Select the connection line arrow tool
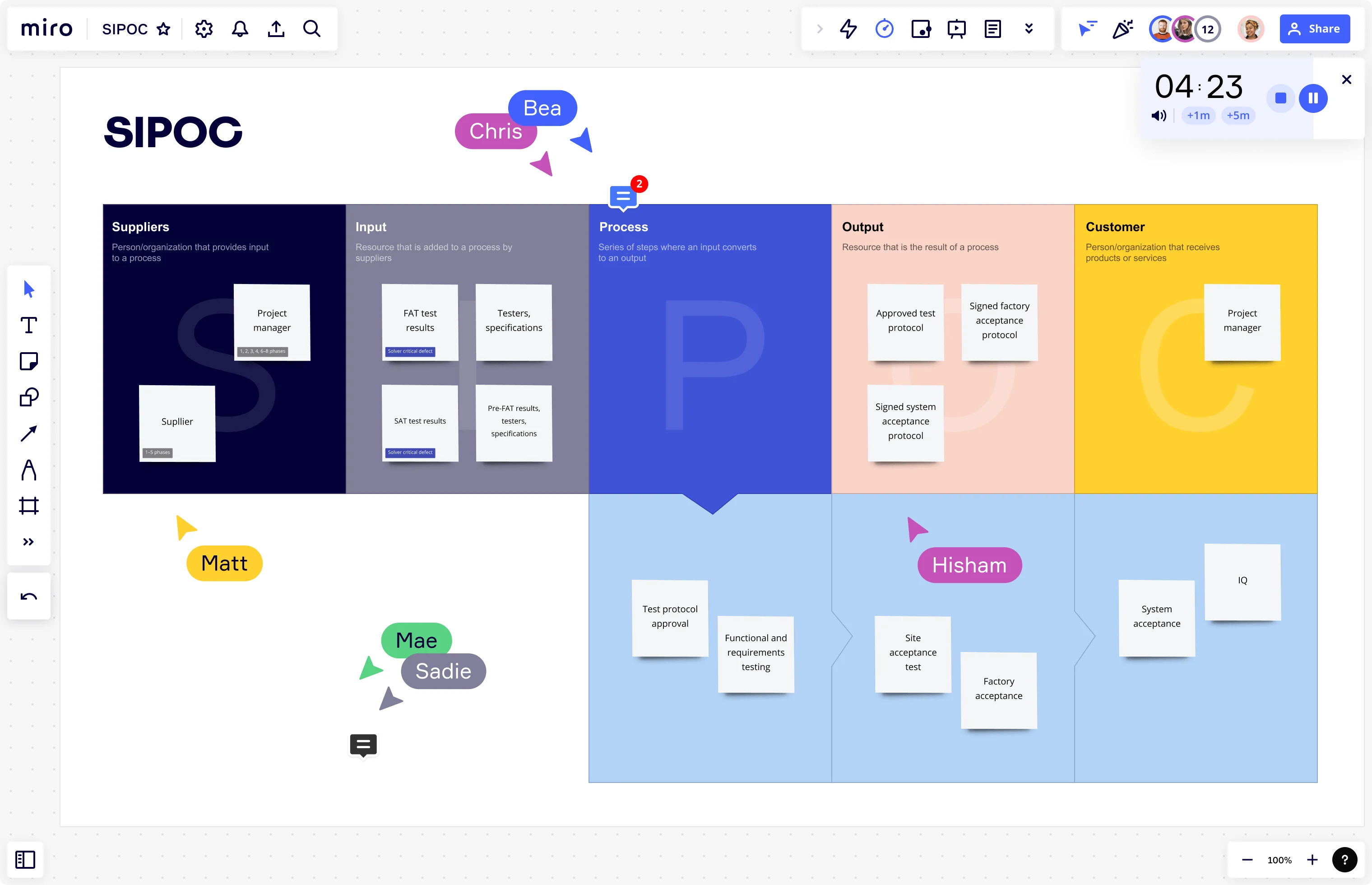This screenshot has width=1372, height=885. [x=29, y=433]
